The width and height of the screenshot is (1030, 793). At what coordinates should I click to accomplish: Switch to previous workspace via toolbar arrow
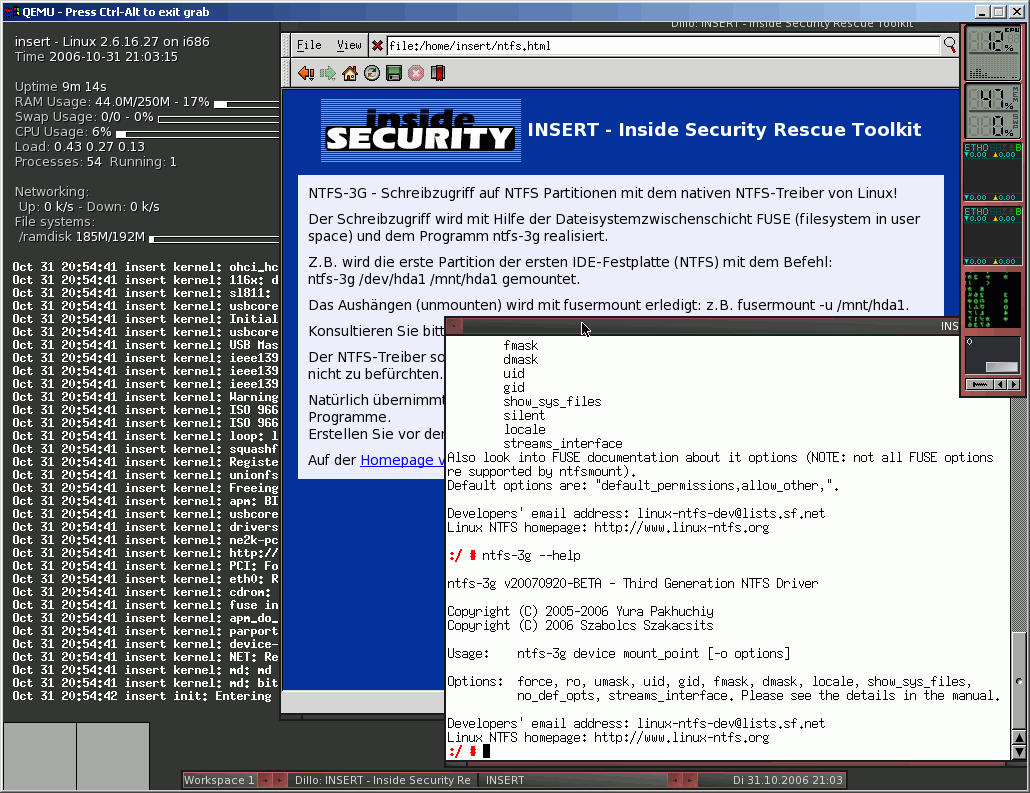(265, 780)
